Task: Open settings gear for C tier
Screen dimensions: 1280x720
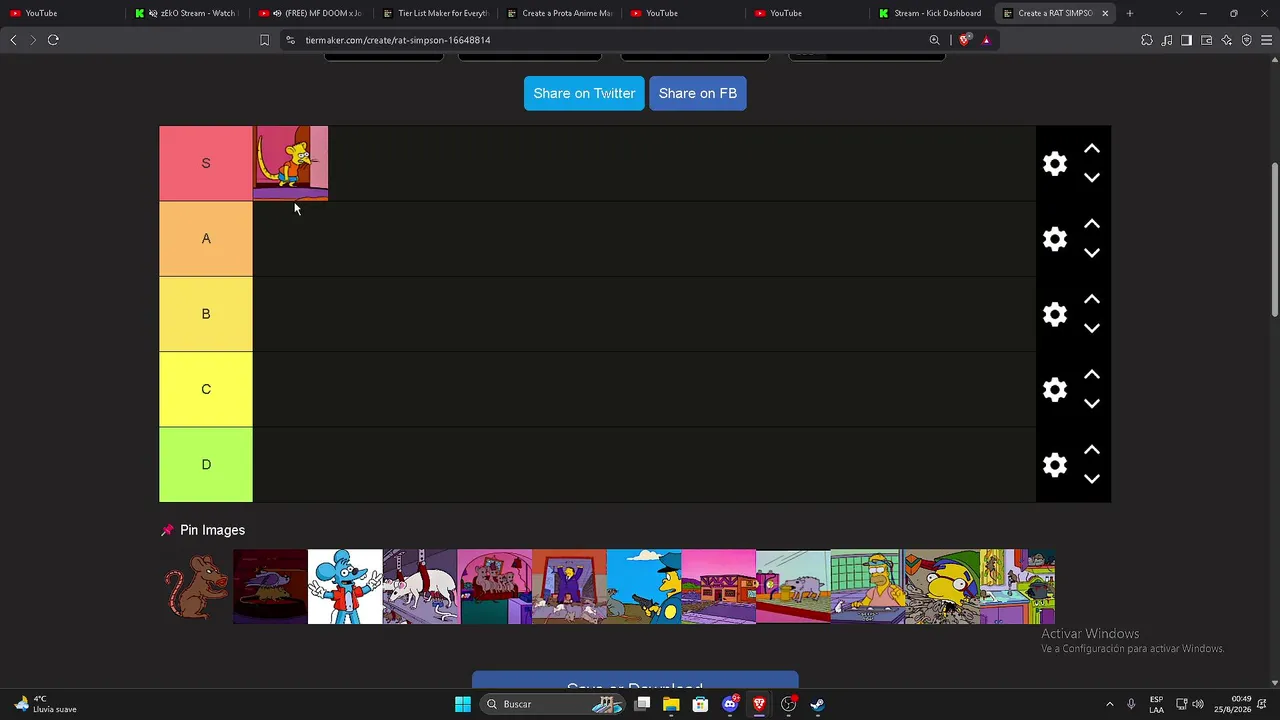Action: tap(1055, 390)
